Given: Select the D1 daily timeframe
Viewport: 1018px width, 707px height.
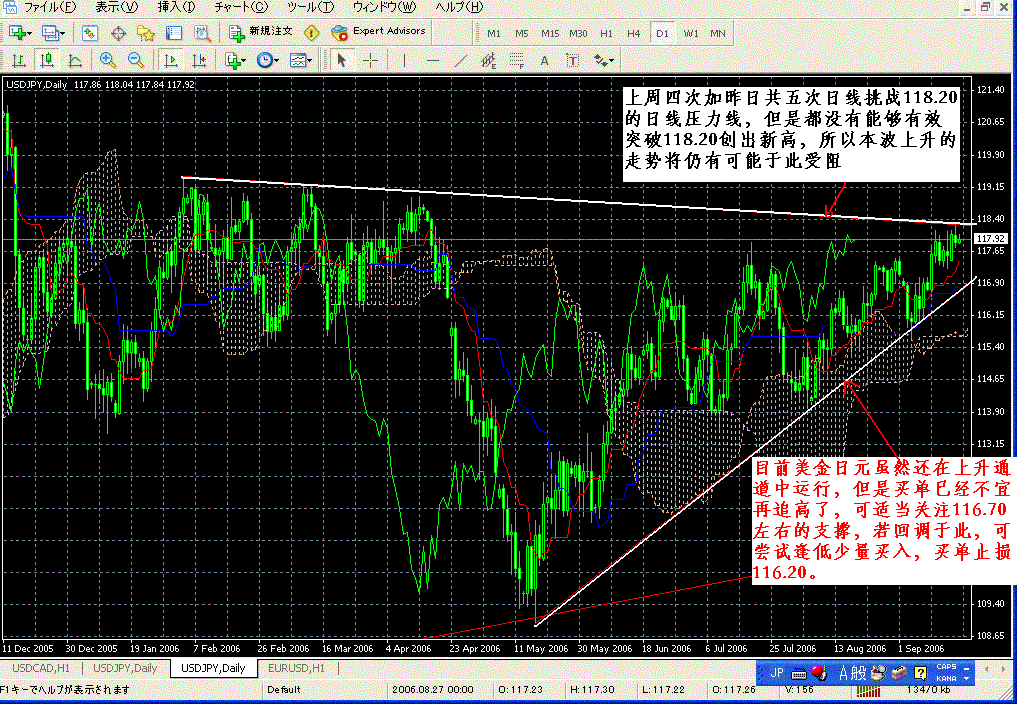Looking at the screenshot, I should [x=662, y=33].
